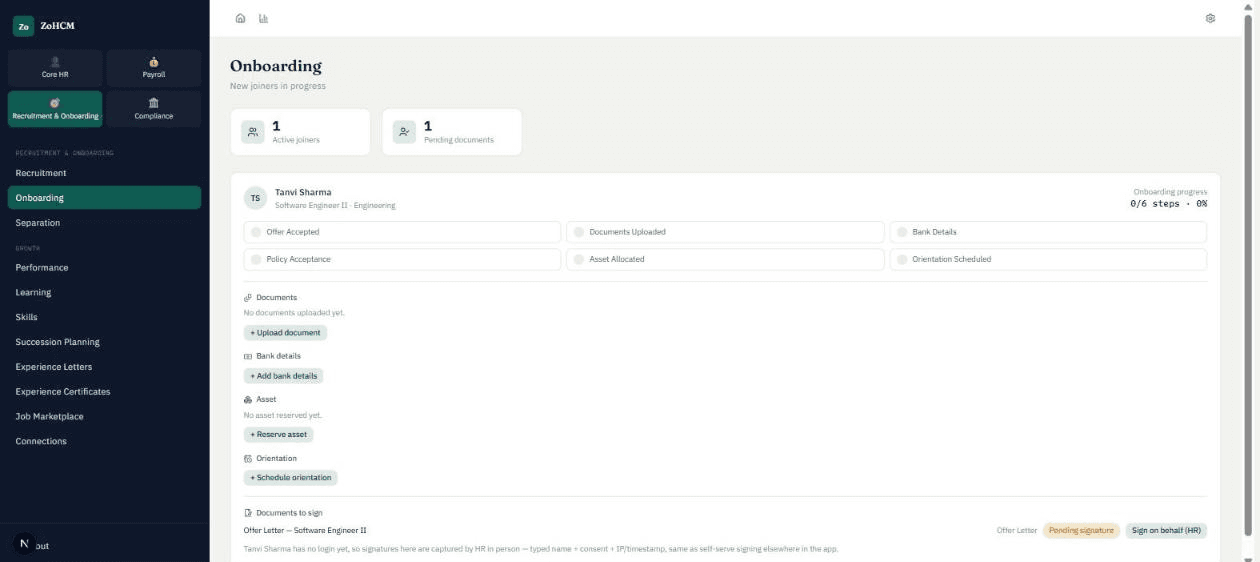Screen dimensions: 1260x562
Task: Click the Orientation section calendar icon
Action: [x=248, y=459]
